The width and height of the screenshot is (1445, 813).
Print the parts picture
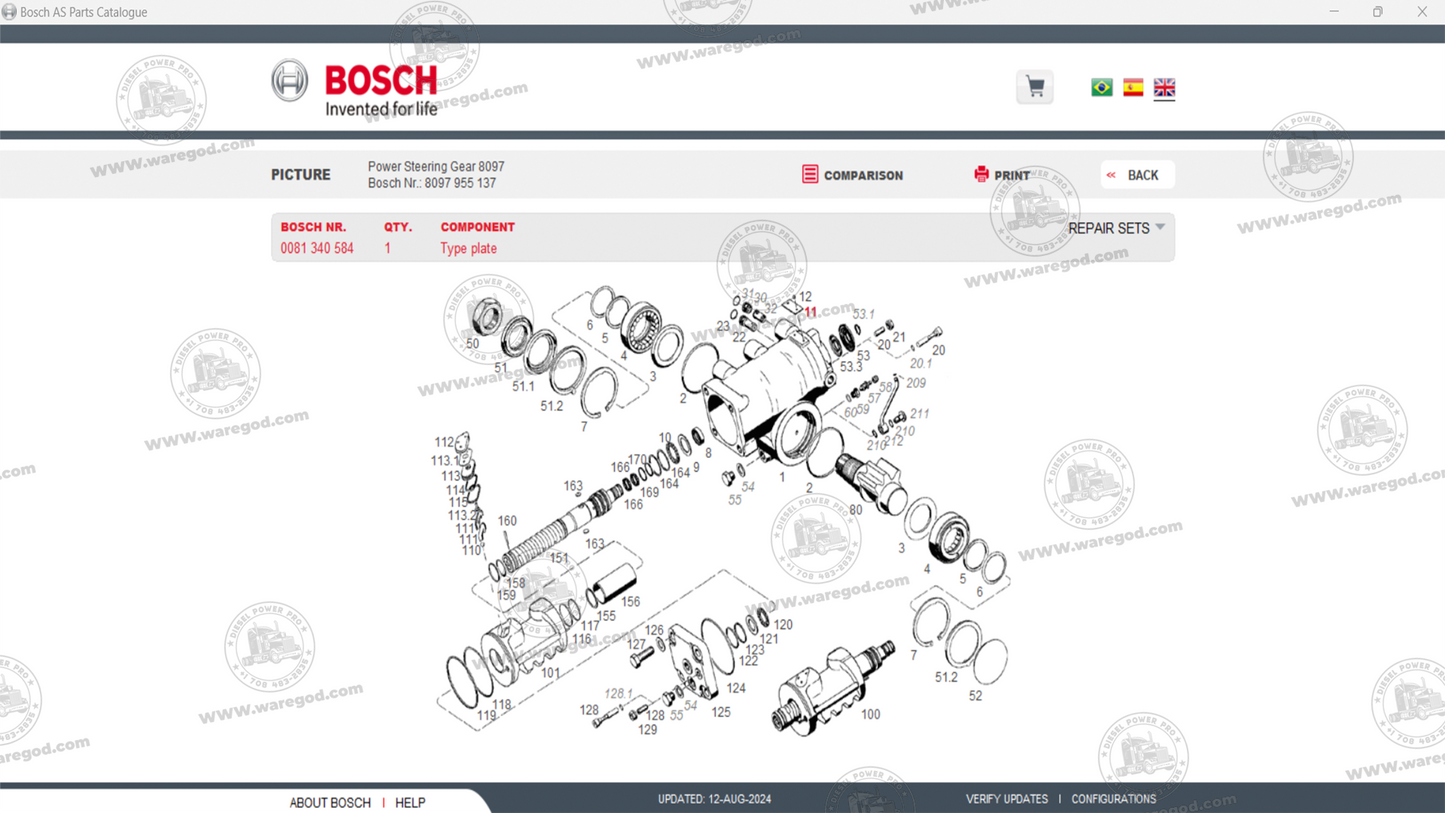1002,175
